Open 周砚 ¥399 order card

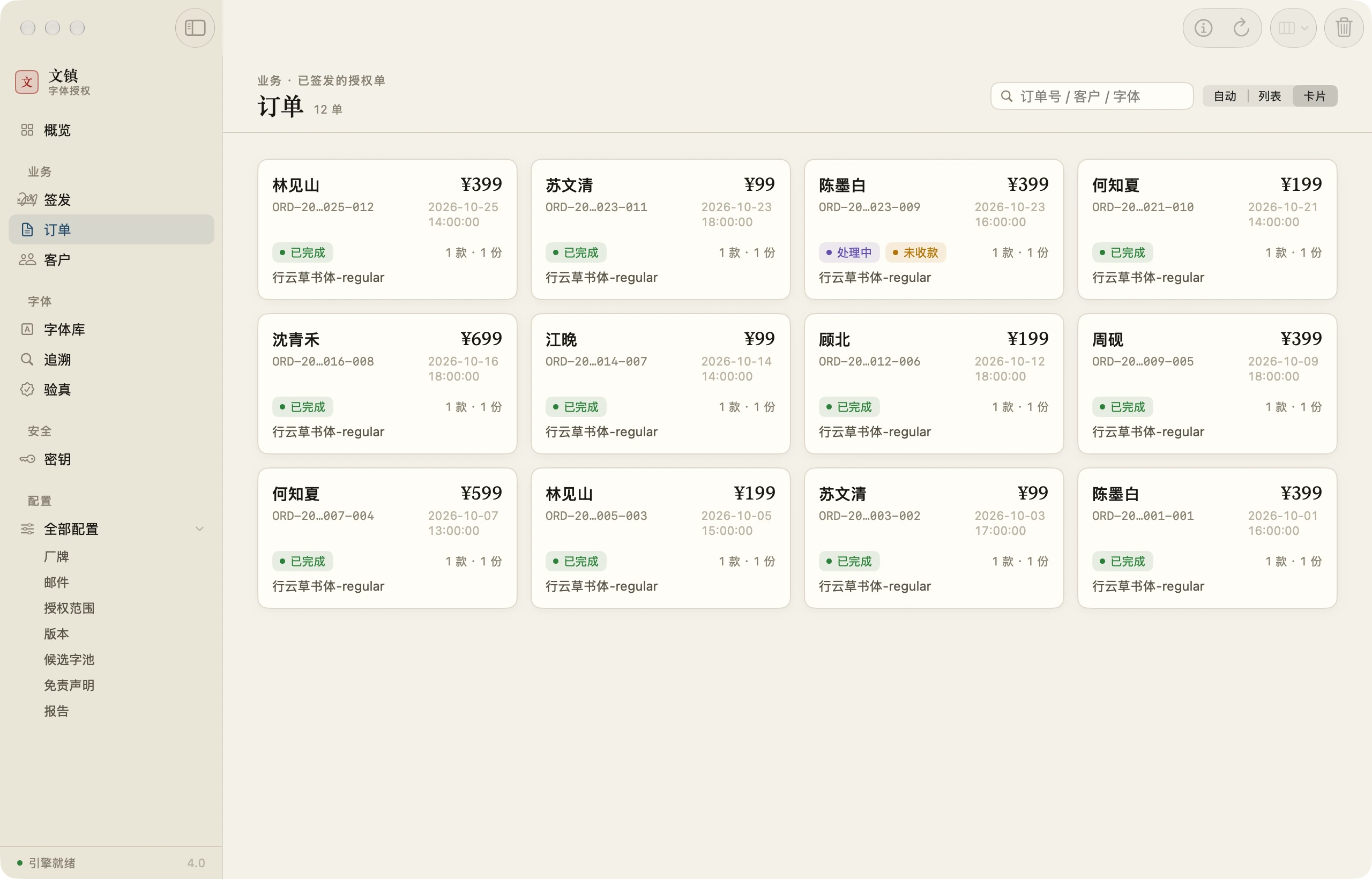(x=1207, y=384)
